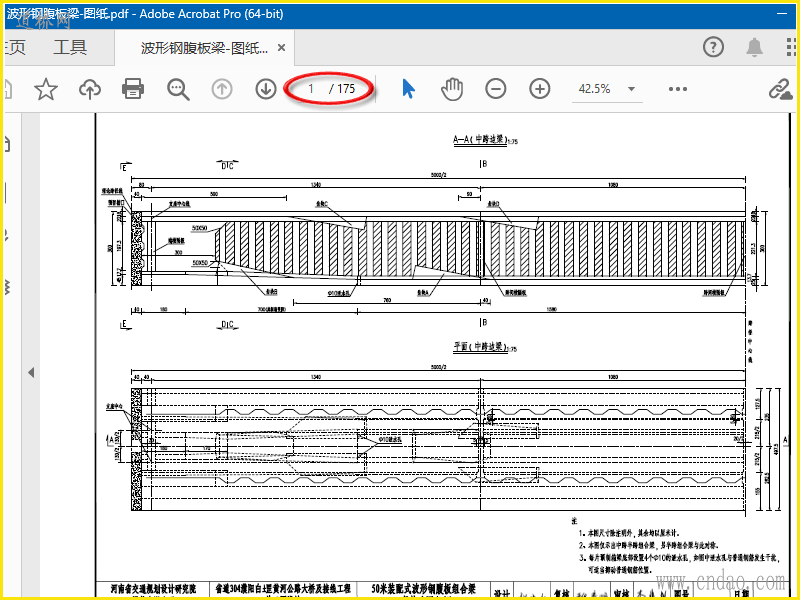Switch to the Tools (工具) tab
Screen dimensions: 800x600
tap(70, 47)
